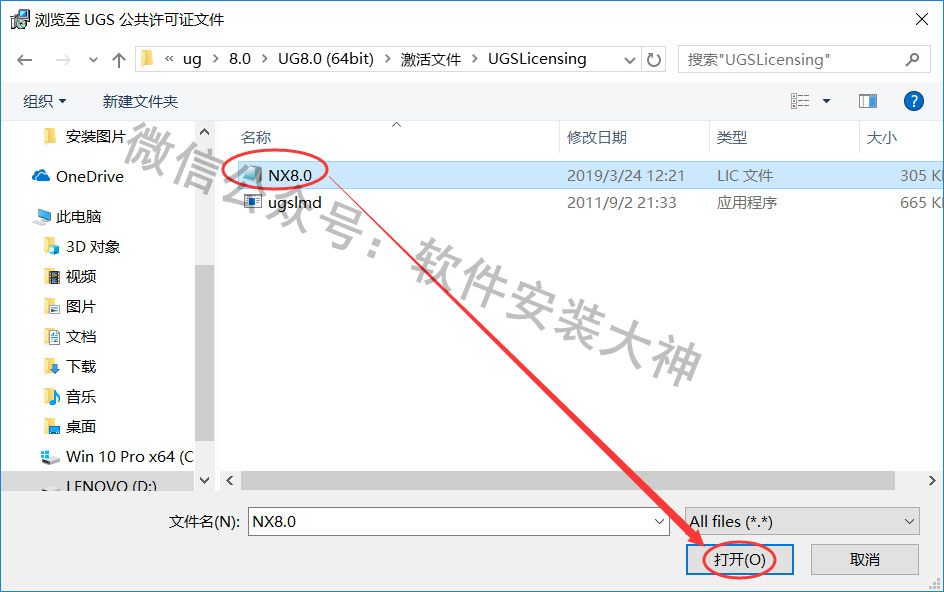Click the NX8.0 file icon
944x592 pixels.
pos(252,175)
